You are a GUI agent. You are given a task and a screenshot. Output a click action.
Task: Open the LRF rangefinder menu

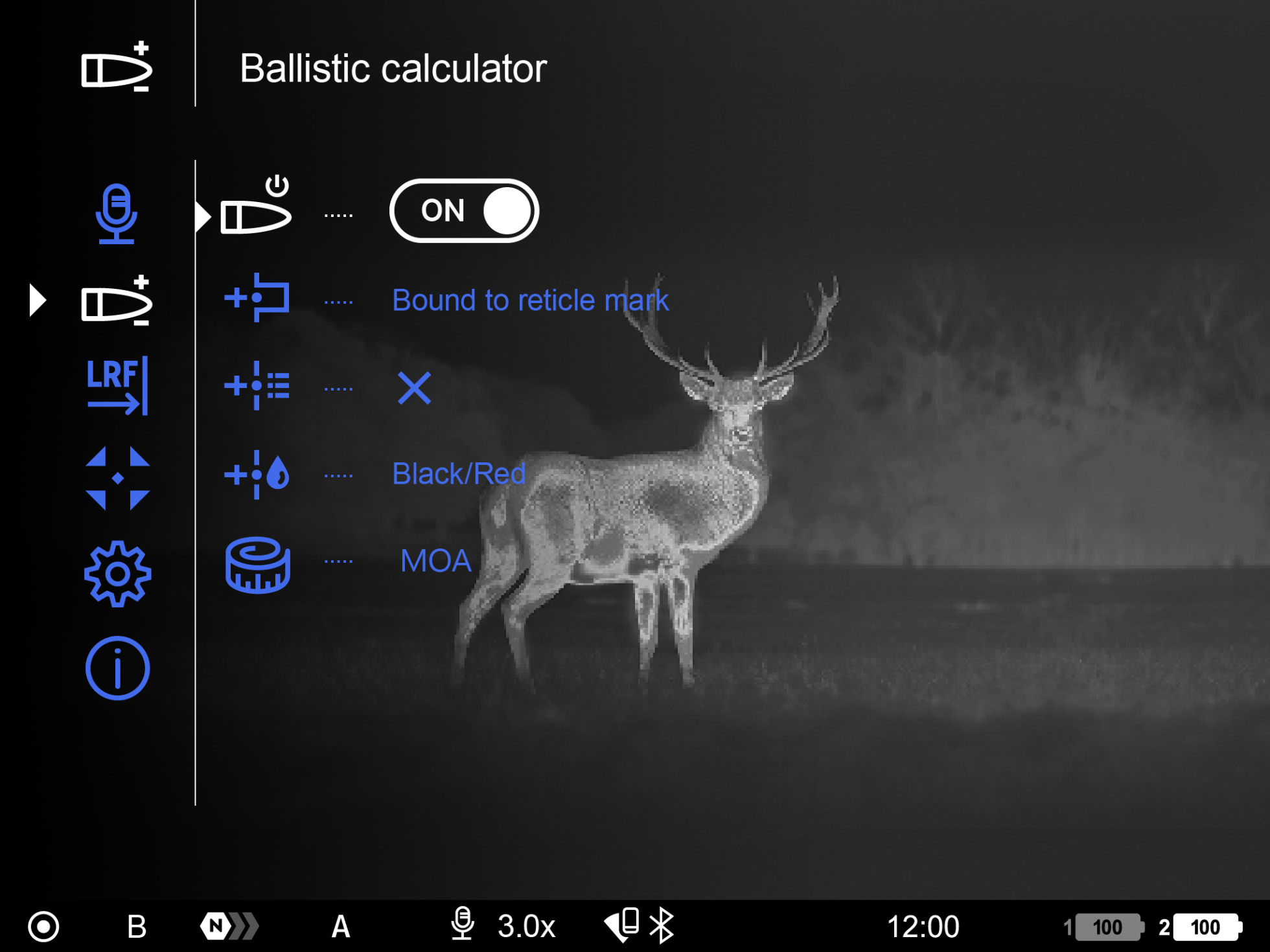[117, 385]
